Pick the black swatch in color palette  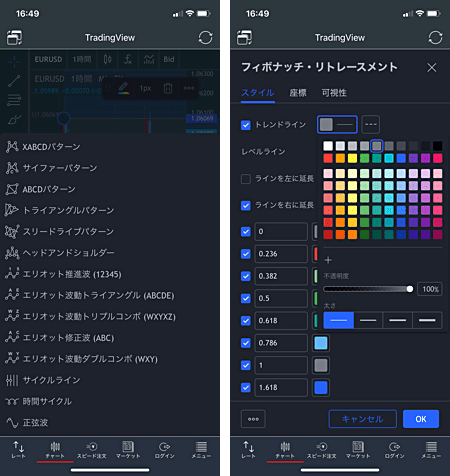pyautogui.click(x=438, y=146)
